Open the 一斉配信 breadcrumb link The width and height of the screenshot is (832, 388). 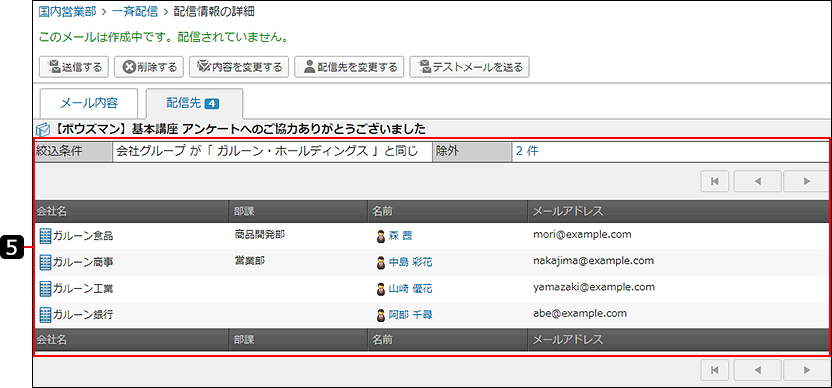pyautogui.click(x=135, y=12)
